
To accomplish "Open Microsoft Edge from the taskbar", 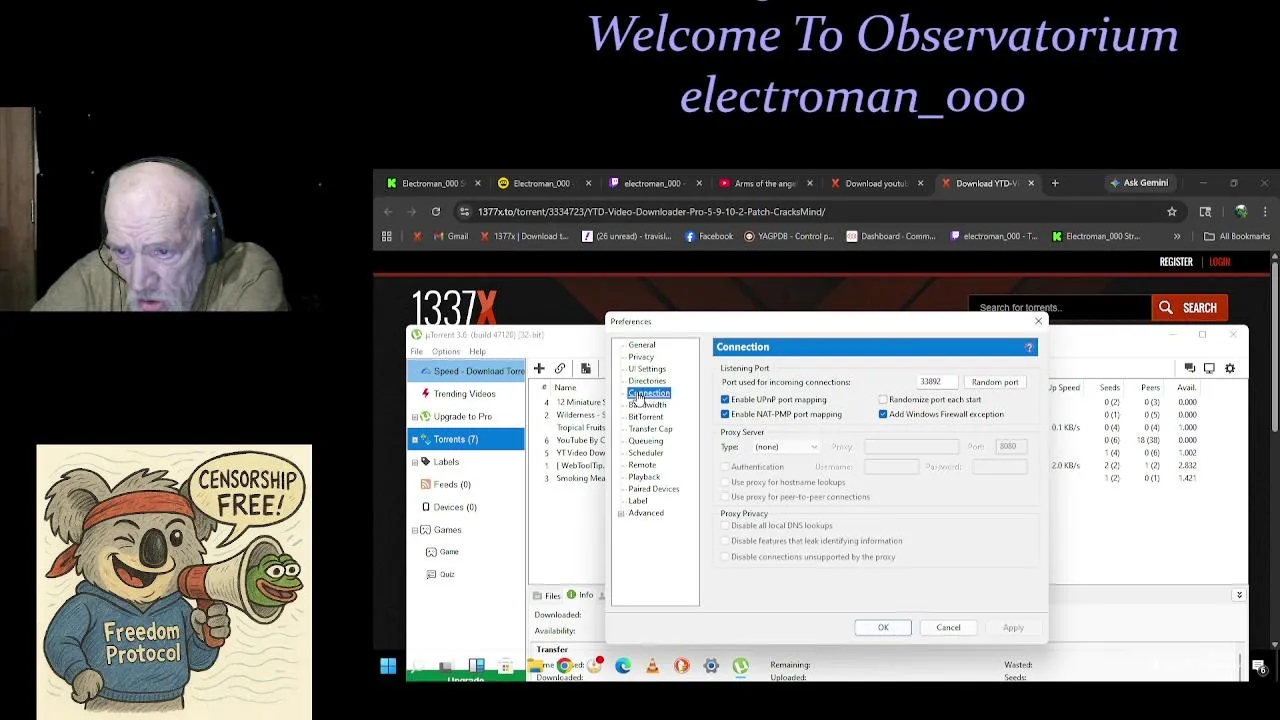I will 623,666.
